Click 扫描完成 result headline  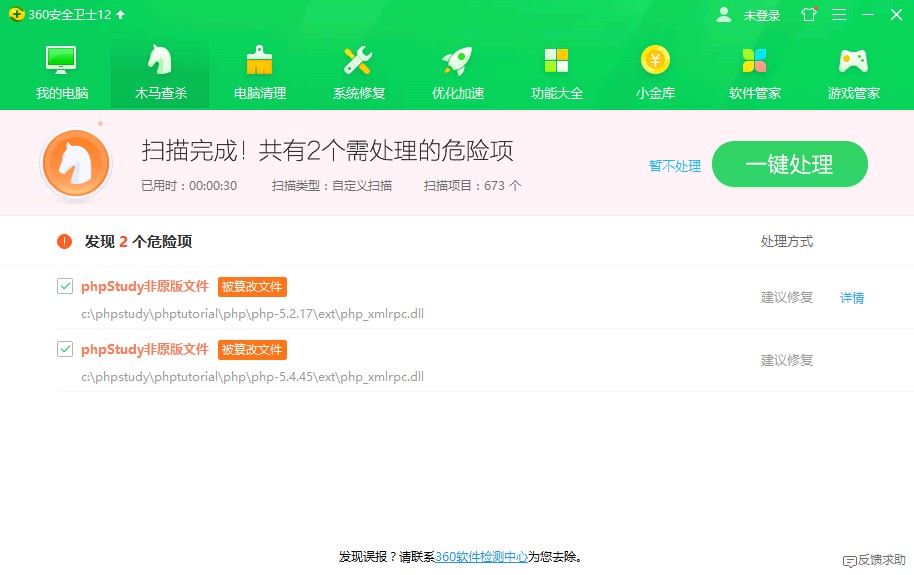[328, 151]
